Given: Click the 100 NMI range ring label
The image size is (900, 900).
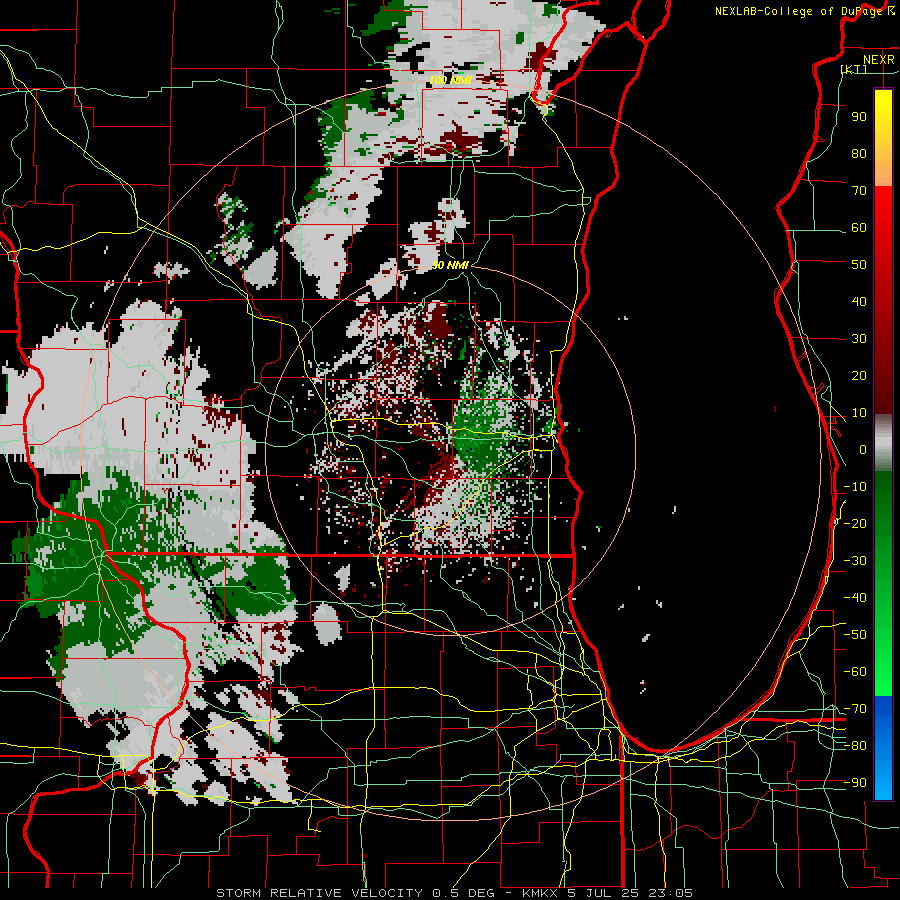Looking at the screenshot, I should 451,80.
